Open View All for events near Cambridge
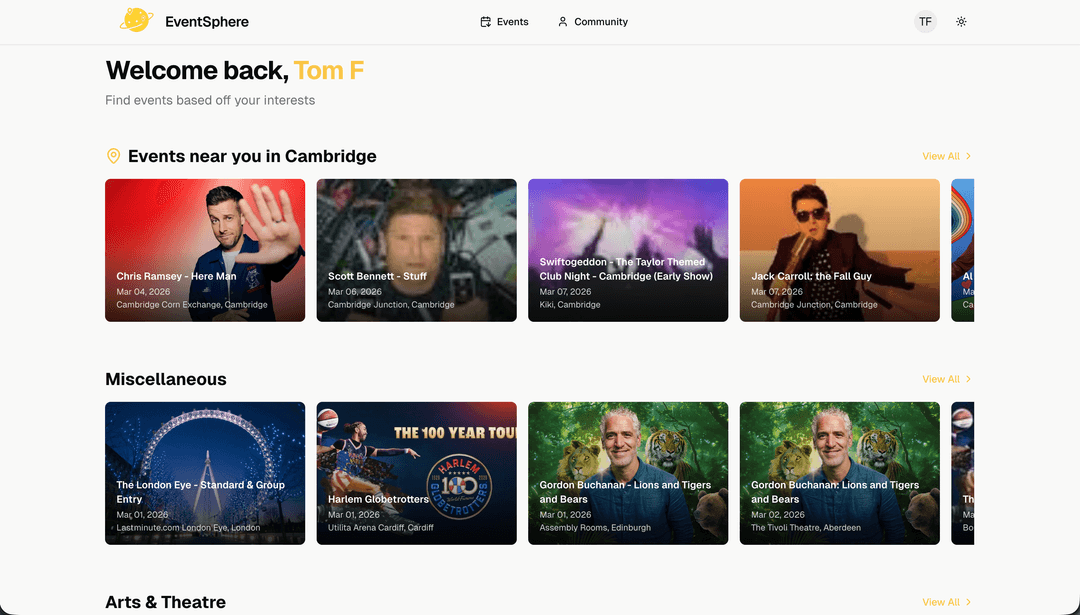Viewport: 1080px width, 615px height. click(x=938, y=156)
